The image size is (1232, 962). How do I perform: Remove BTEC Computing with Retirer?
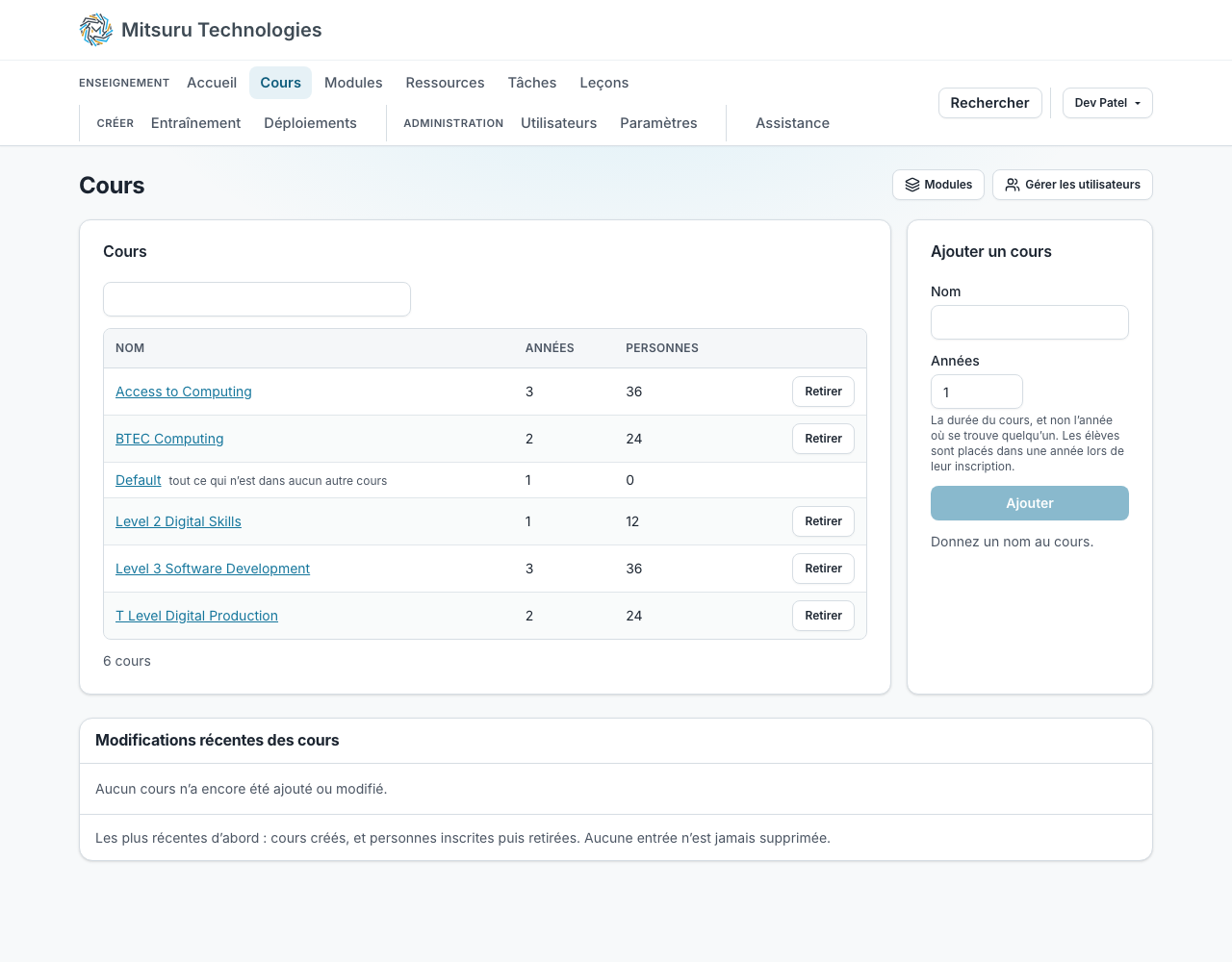coord(823,439)
